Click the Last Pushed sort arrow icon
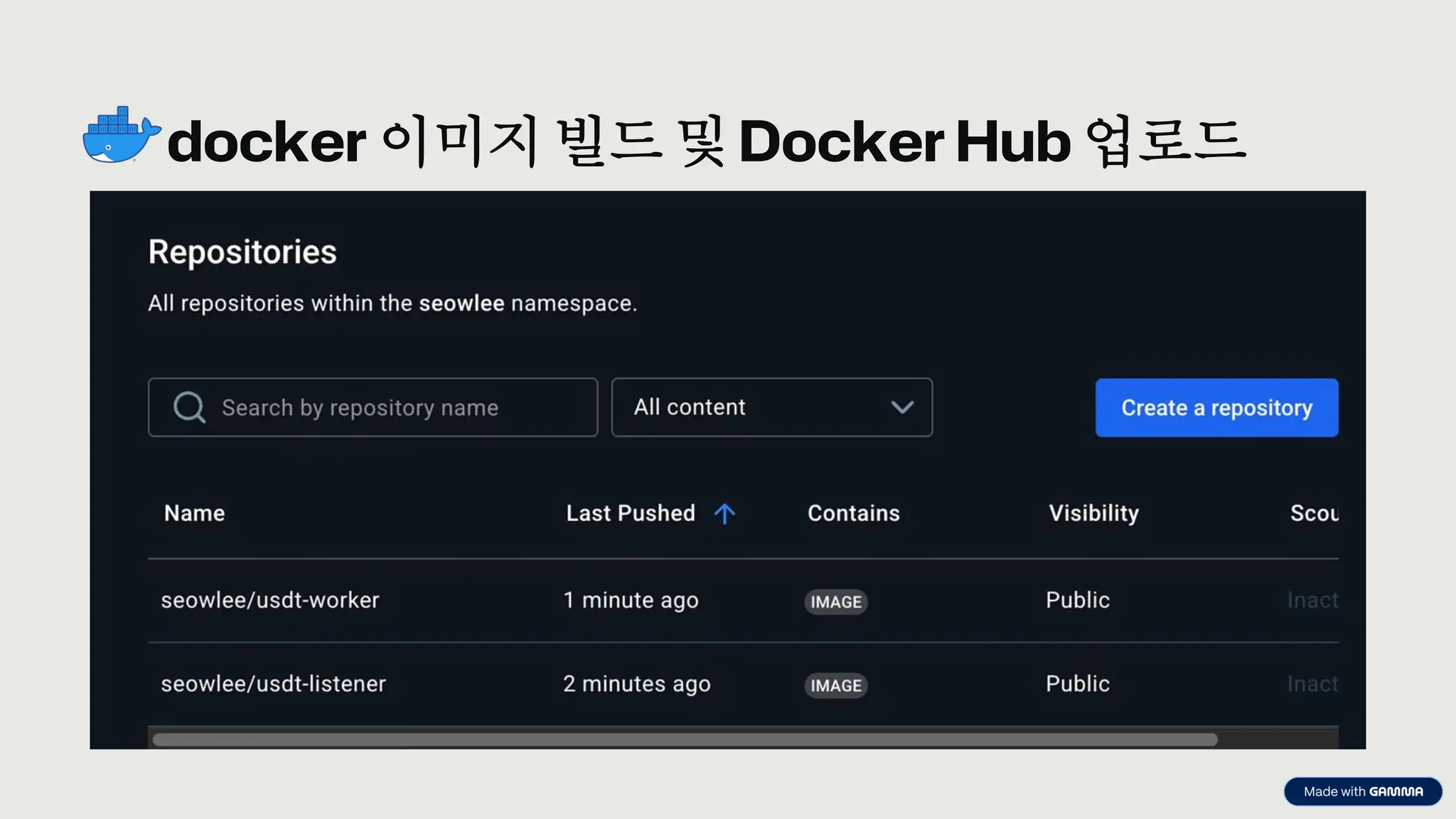This screenshot has height=819, width=1456. [x=724, y=513]
